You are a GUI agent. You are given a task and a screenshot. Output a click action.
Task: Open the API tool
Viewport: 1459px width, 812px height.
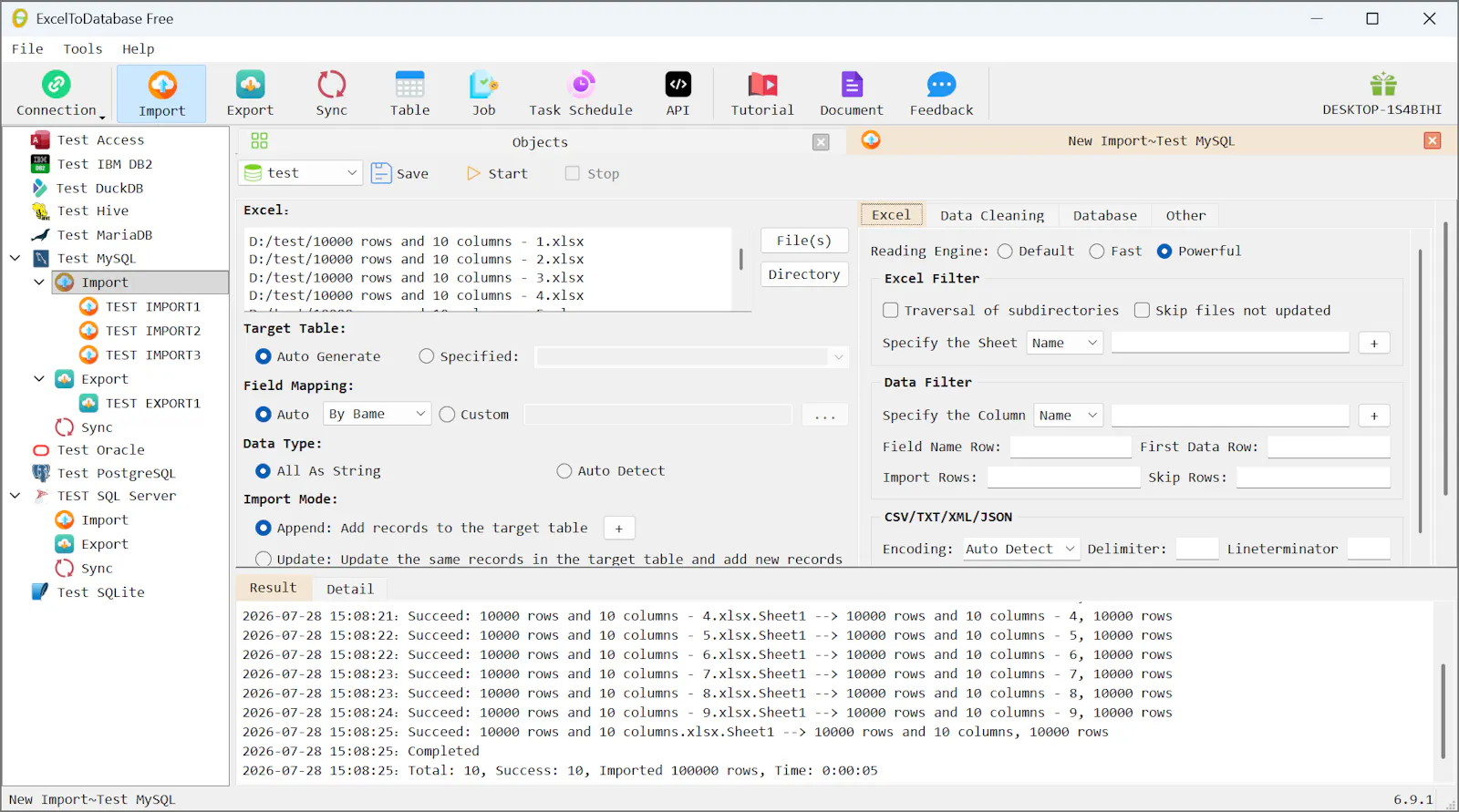pos(678,94)
